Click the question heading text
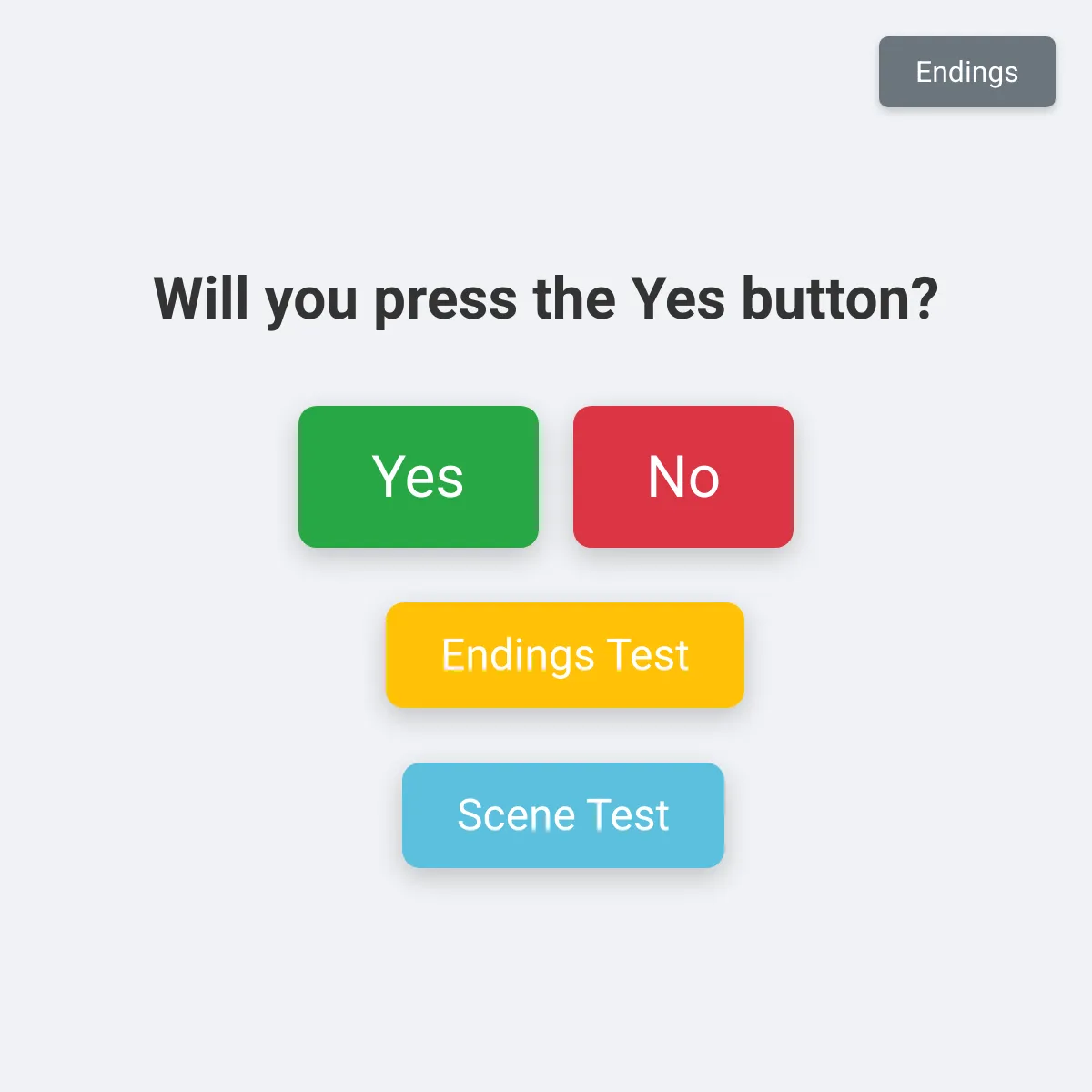1092x1092 pixels. (546, 299)
